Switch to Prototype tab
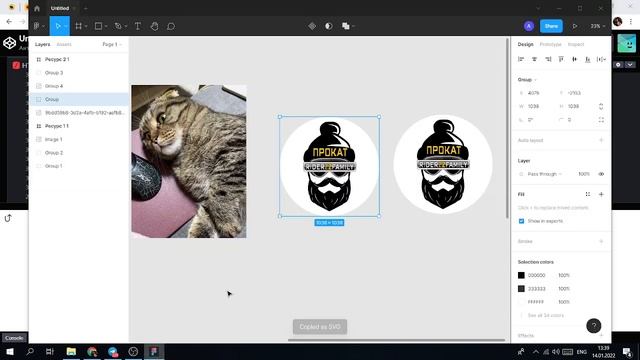This screenshot has height=360, width=640. pyautogui.click(x=551, y=44)
